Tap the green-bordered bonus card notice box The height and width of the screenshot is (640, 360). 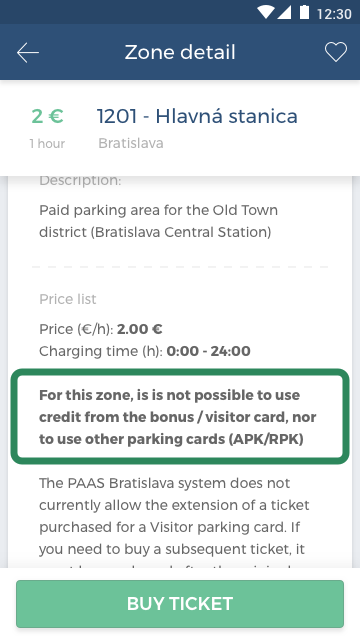180,417
